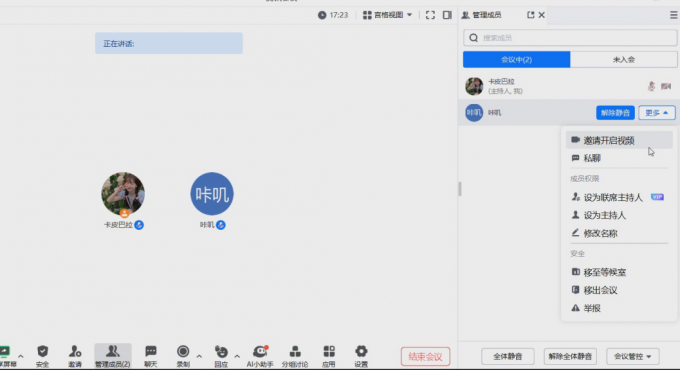This screenshot has width=680, height=370.
Task: Select 邀请开启视频 from the menu
Action: 619,140
